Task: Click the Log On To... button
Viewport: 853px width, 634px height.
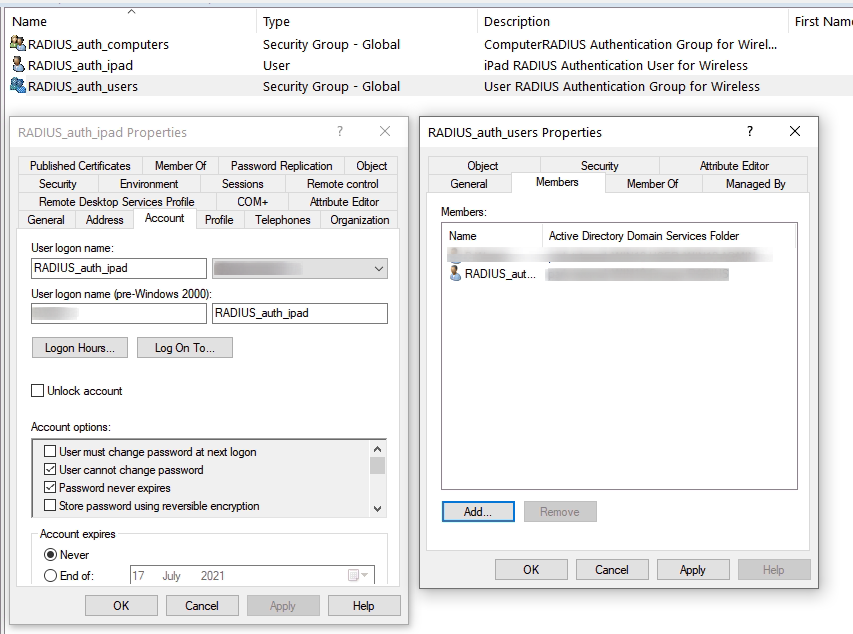Action: pos(185,348)
